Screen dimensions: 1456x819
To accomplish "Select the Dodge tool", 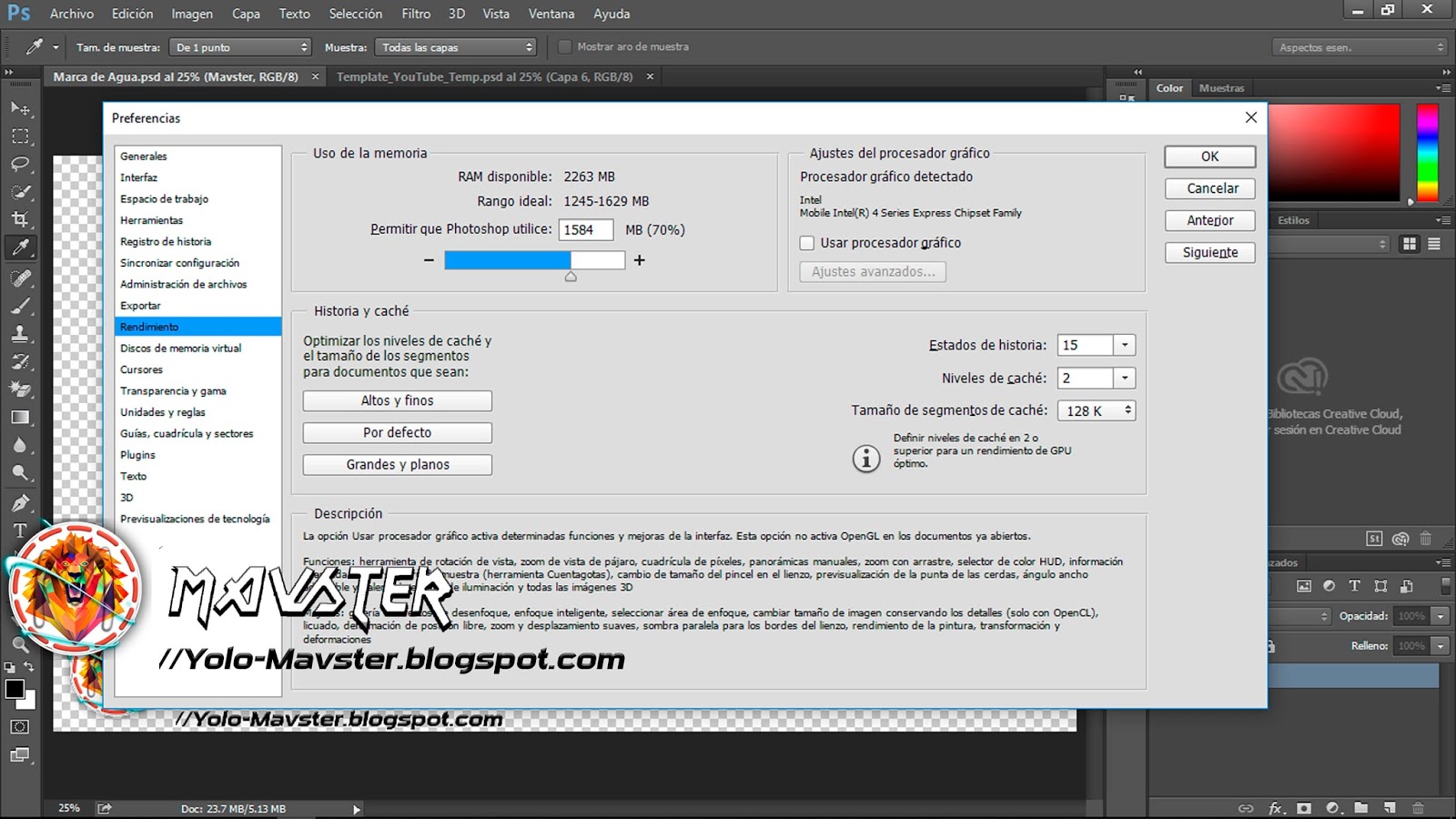I will 20,473.
